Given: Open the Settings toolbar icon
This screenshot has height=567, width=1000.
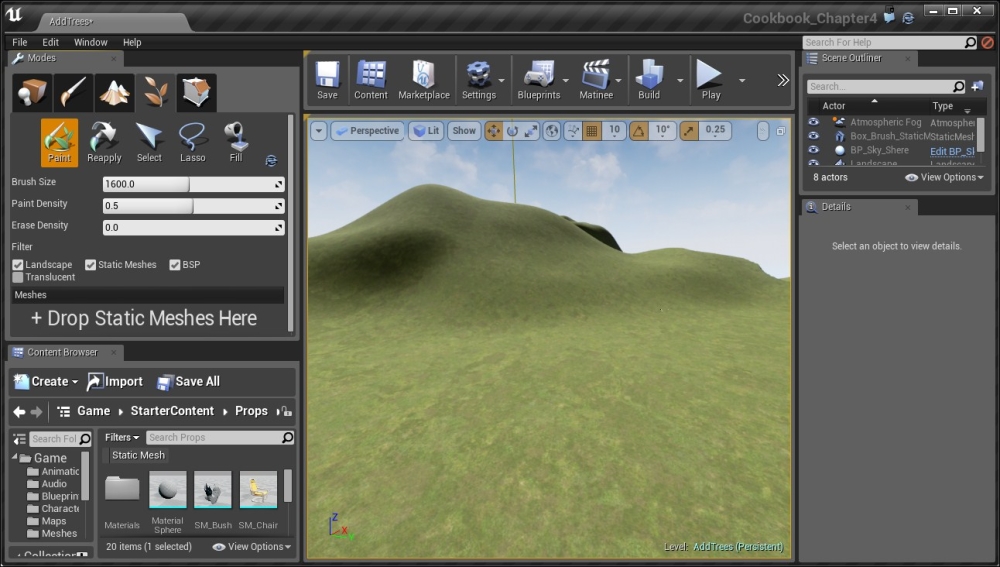Looking at the screenshot, I should pyautogui.click(x=478, y=80).
